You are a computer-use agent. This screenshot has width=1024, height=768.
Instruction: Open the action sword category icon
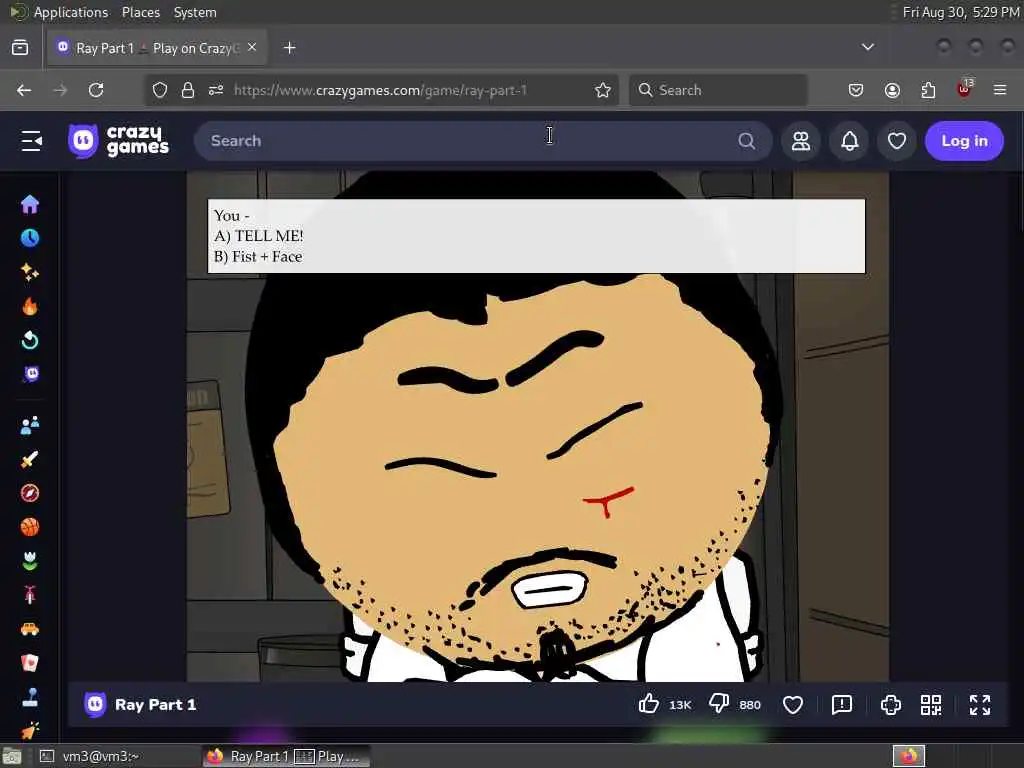(x=30, y=459)
